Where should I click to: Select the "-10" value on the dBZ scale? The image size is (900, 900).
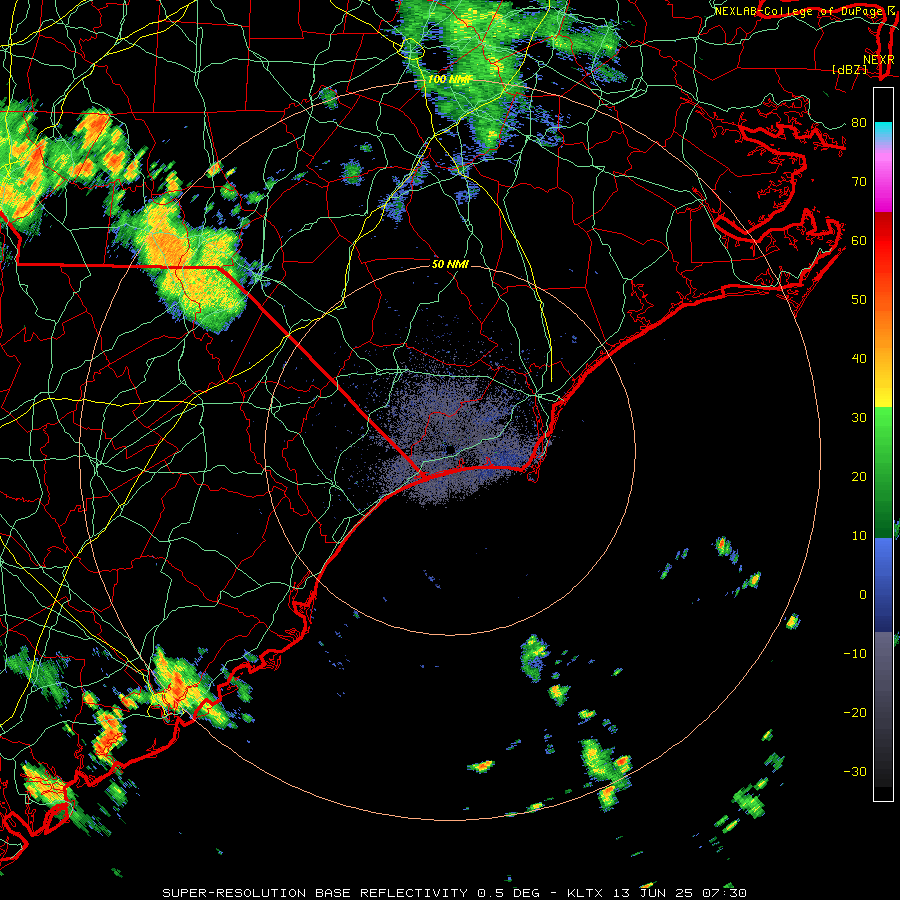tap(855, 654)
